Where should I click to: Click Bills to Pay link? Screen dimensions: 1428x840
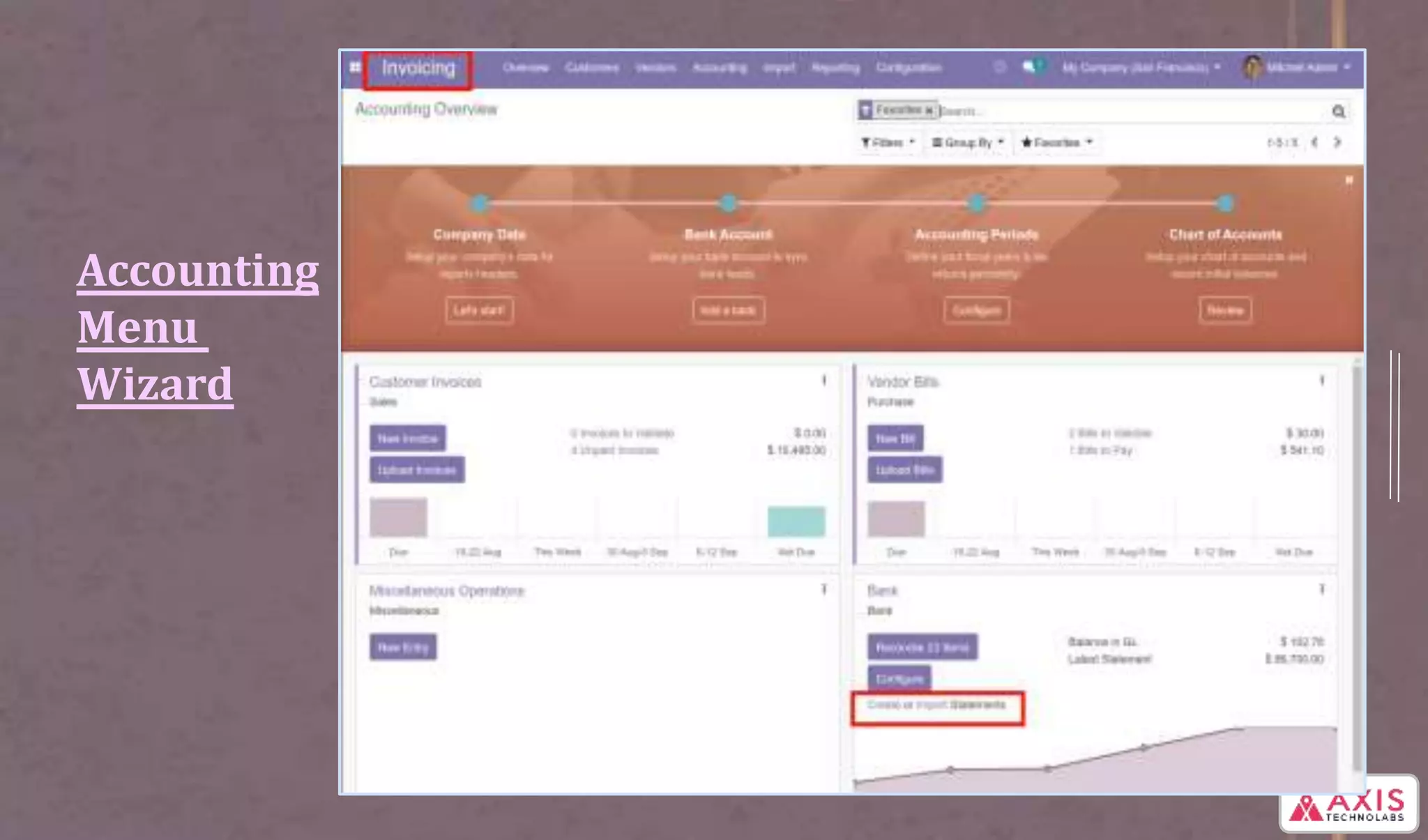click(x=1101, y=450)
